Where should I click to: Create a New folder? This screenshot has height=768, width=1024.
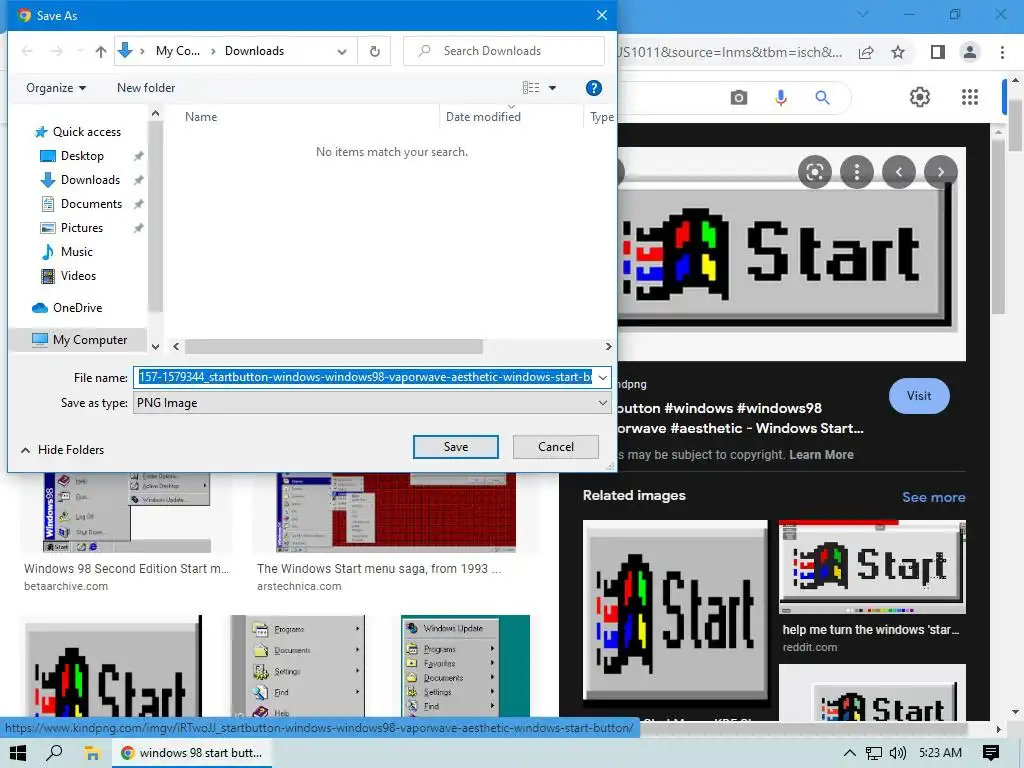pyautogui.click(x=146, y=88)
